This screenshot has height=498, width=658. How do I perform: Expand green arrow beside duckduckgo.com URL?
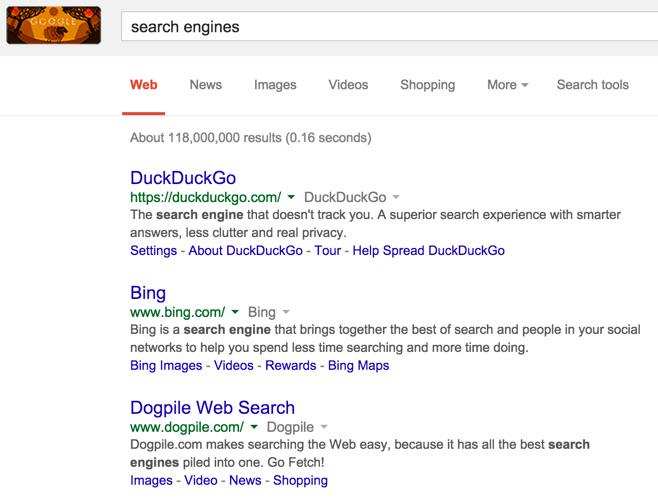(291, 197)
